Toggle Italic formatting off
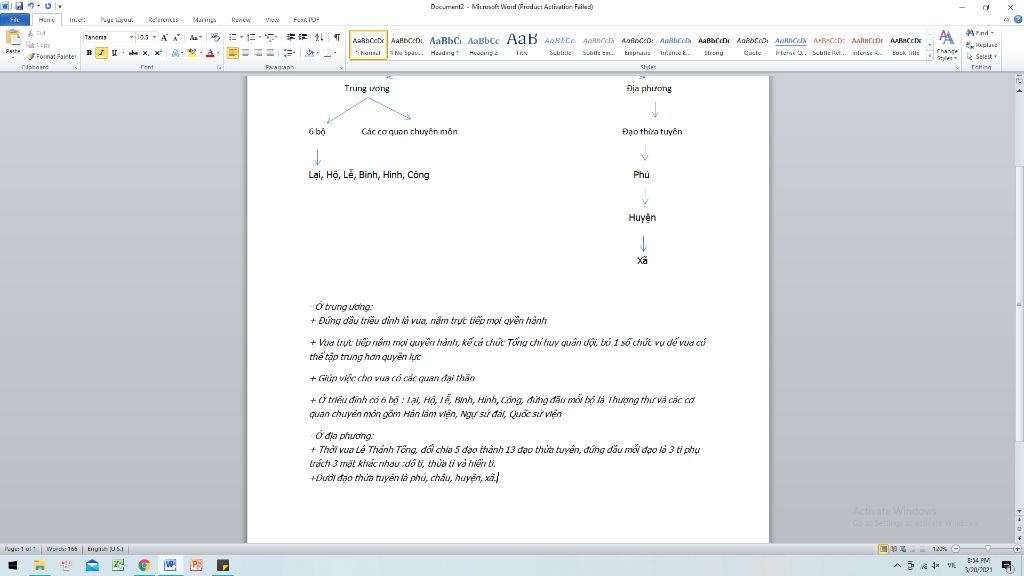 point(102,53)
